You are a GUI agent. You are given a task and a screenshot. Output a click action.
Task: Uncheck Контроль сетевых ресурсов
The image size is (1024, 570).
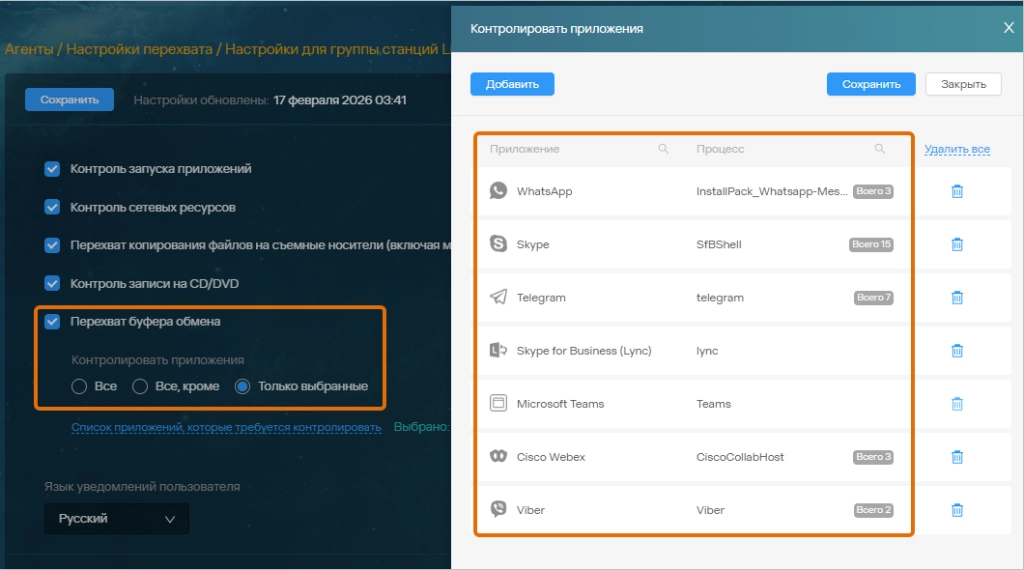click(x=53, y=207)
